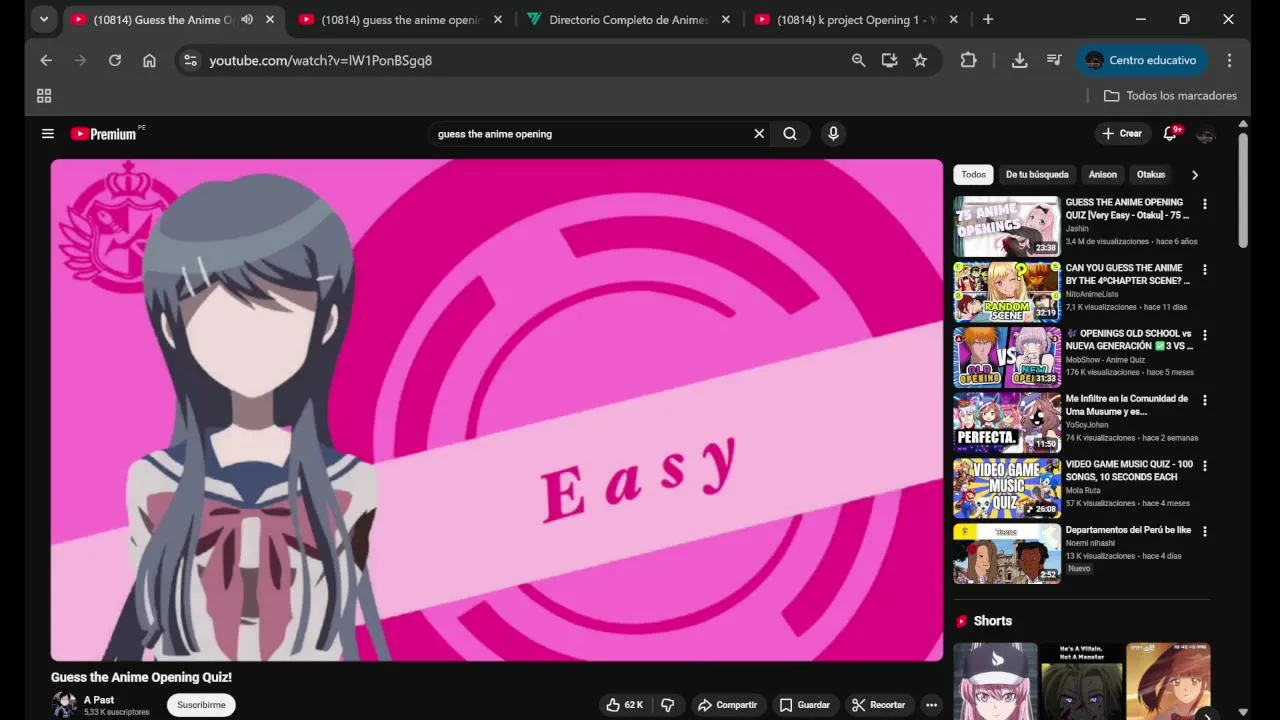Open the extensions puzzle icon
Image resolution: width=1280 pixels, height=720 pixels.
click(x=968, y=60)
